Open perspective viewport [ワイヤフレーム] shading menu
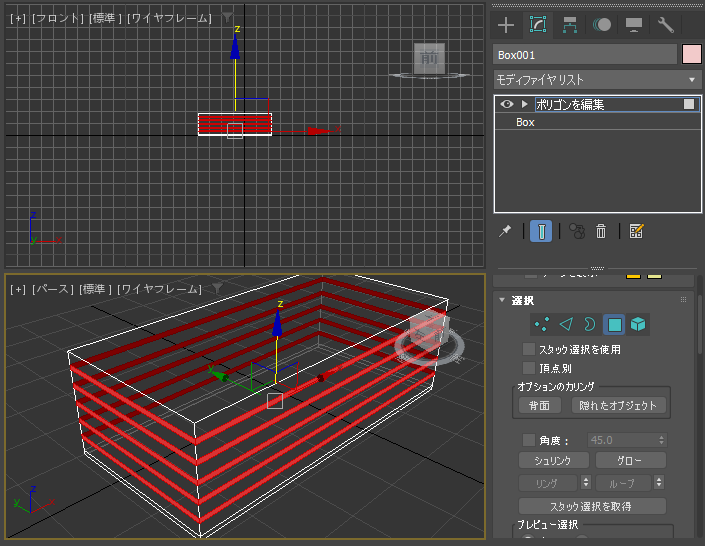 [x=160, y=289]
